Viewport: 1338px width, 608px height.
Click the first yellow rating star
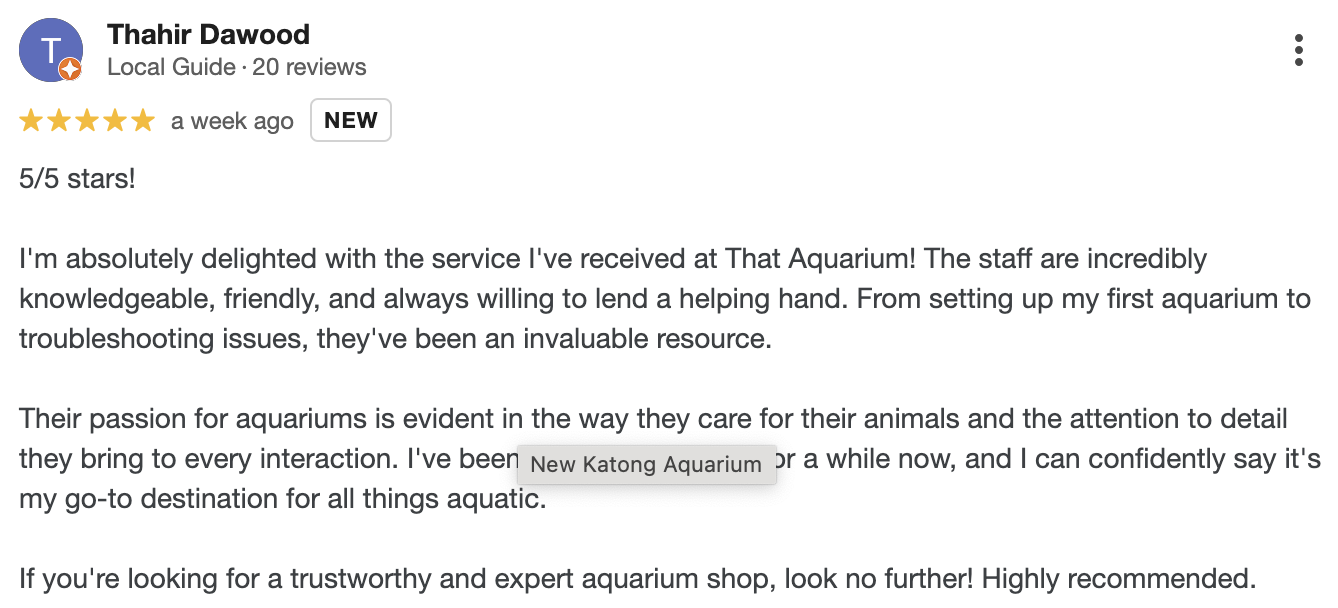pyautogui.click(x=31, y=121)
